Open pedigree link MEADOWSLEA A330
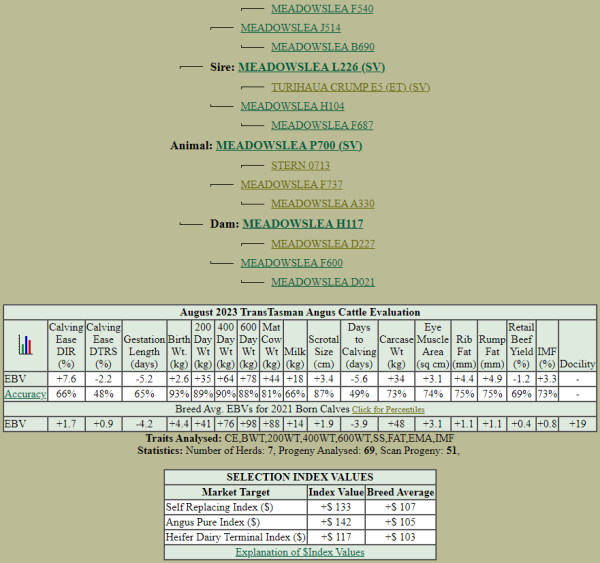 [x=323, y=204]
